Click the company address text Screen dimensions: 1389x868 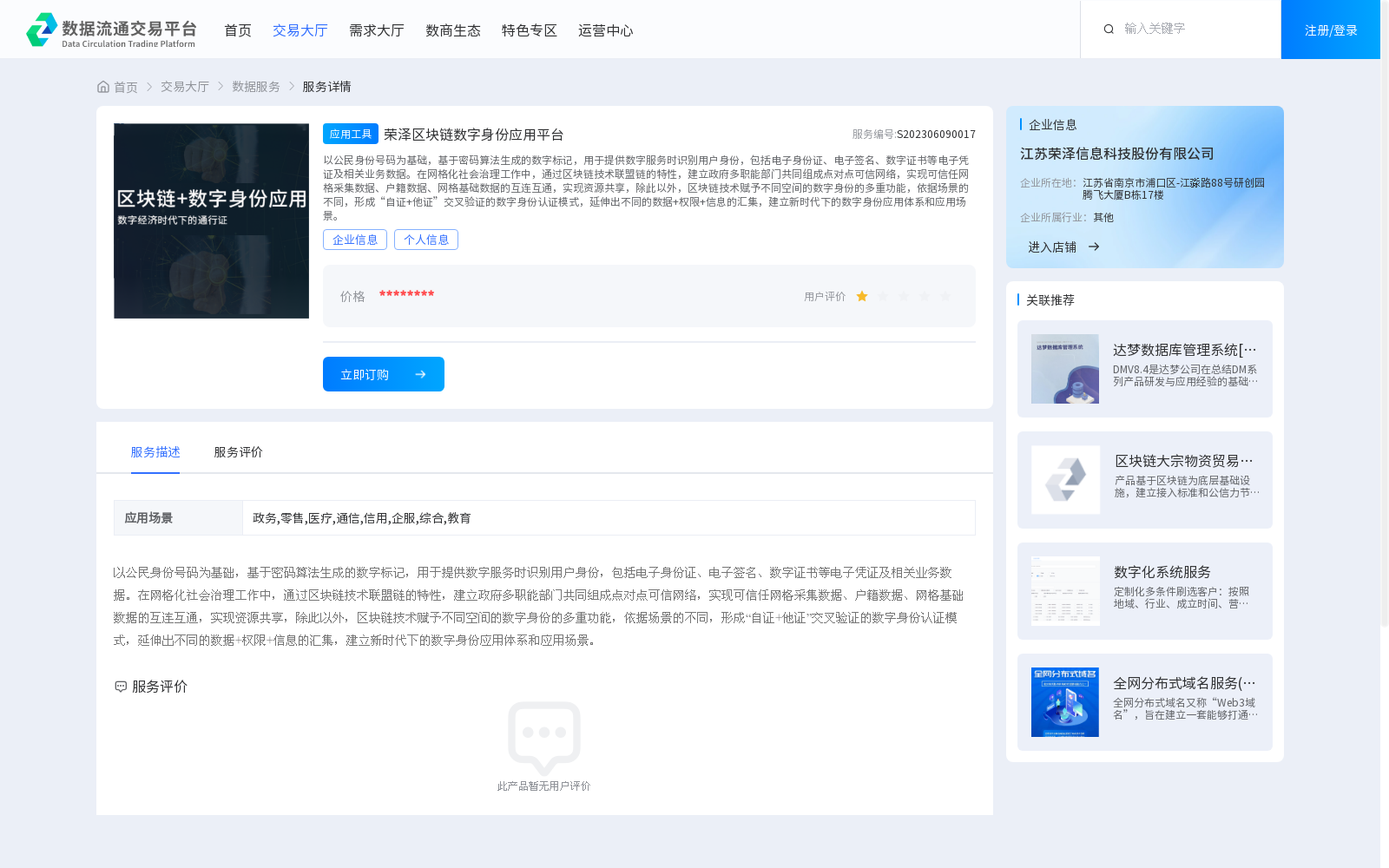(x=1174, y=189)
